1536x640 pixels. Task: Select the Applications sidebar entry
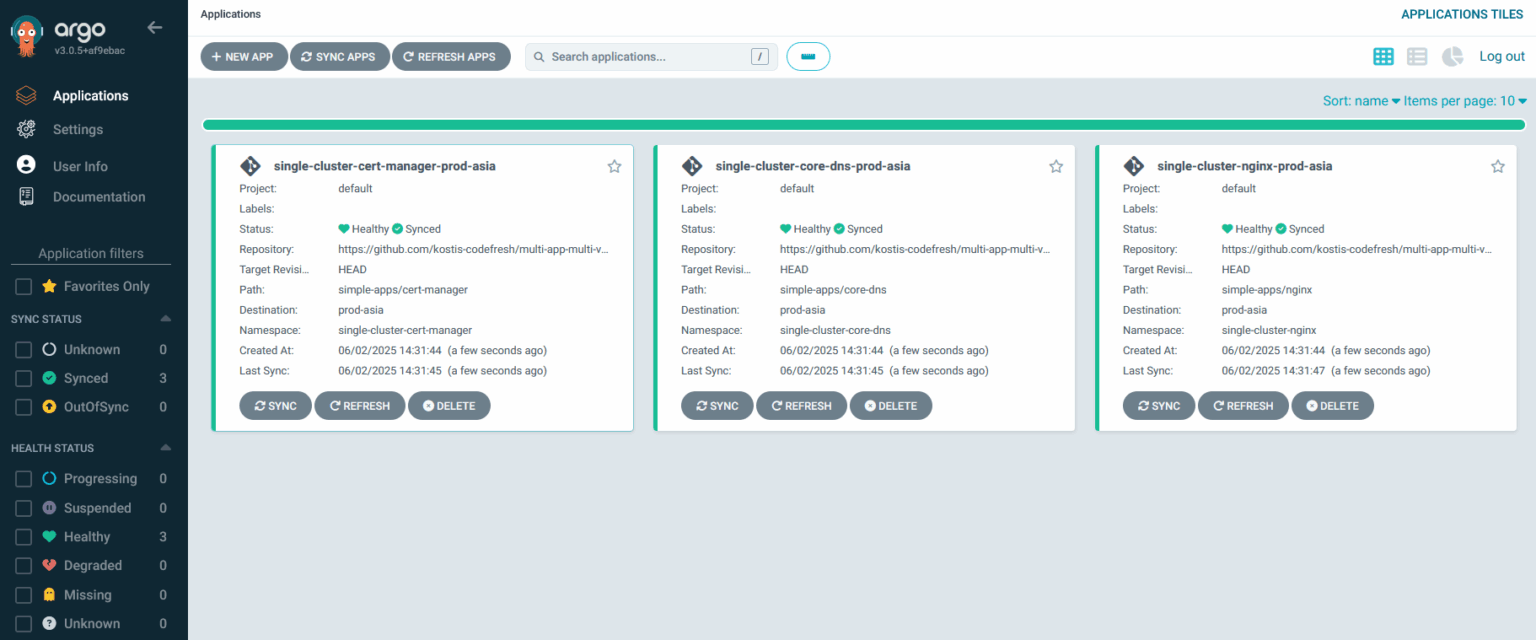click(90, 95)
